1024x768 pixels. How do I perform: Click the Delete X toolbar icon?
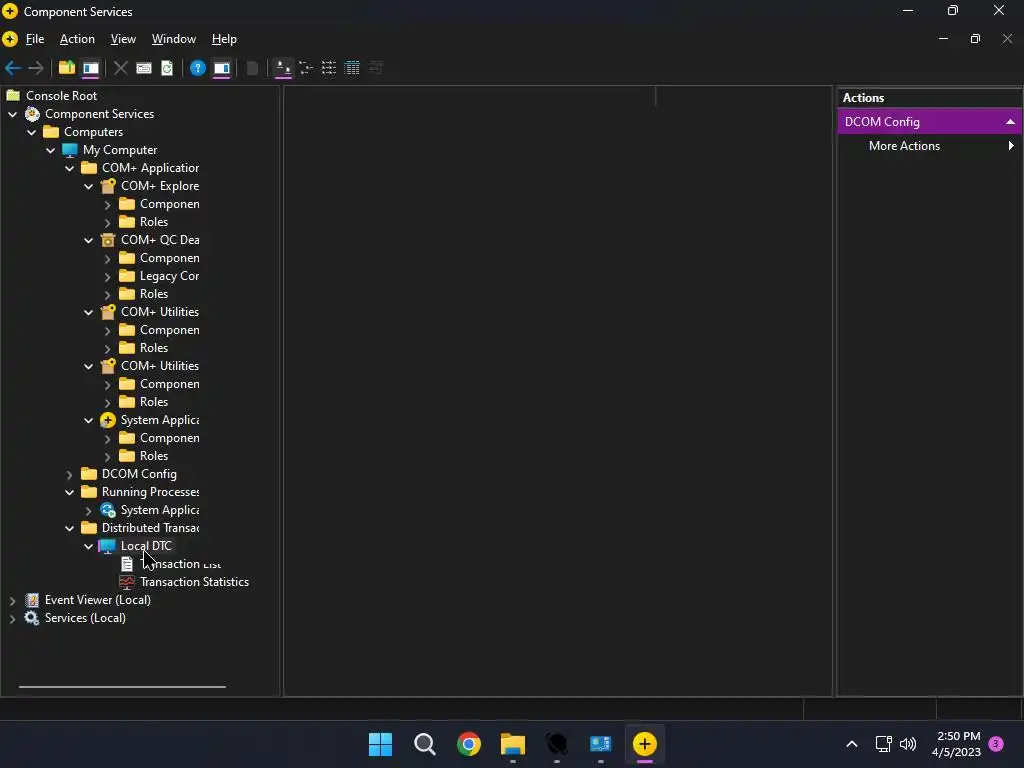tap(120, 68)
